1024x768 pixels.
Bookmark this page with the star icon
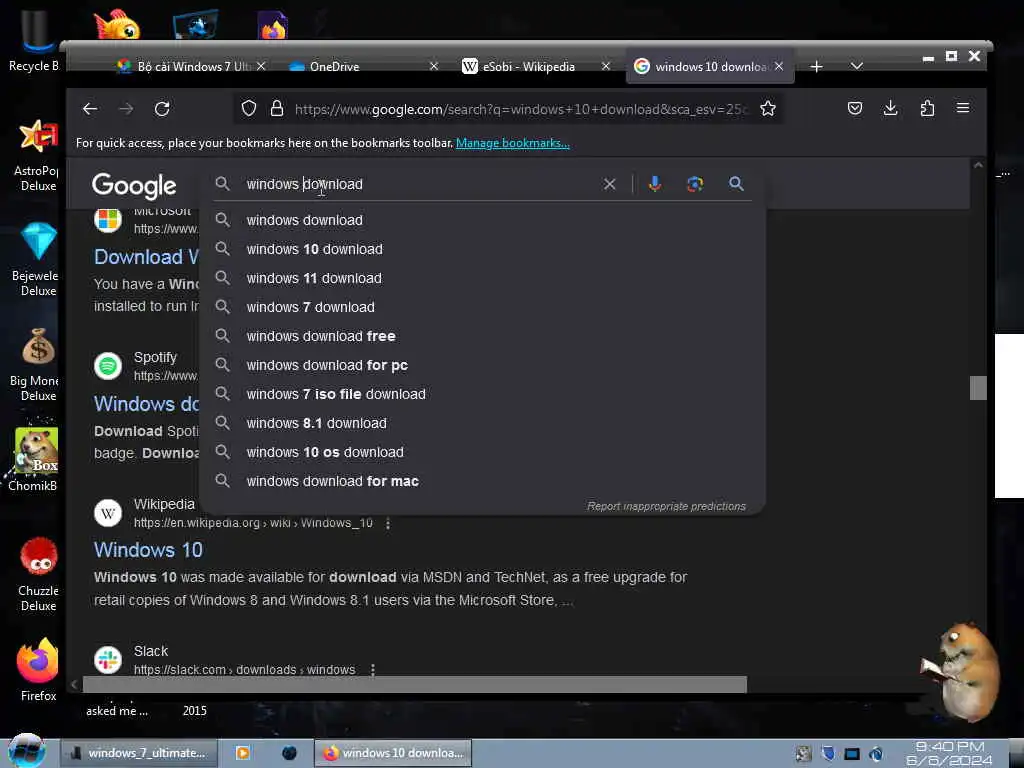pyautogui.click(x=768, y=108)
